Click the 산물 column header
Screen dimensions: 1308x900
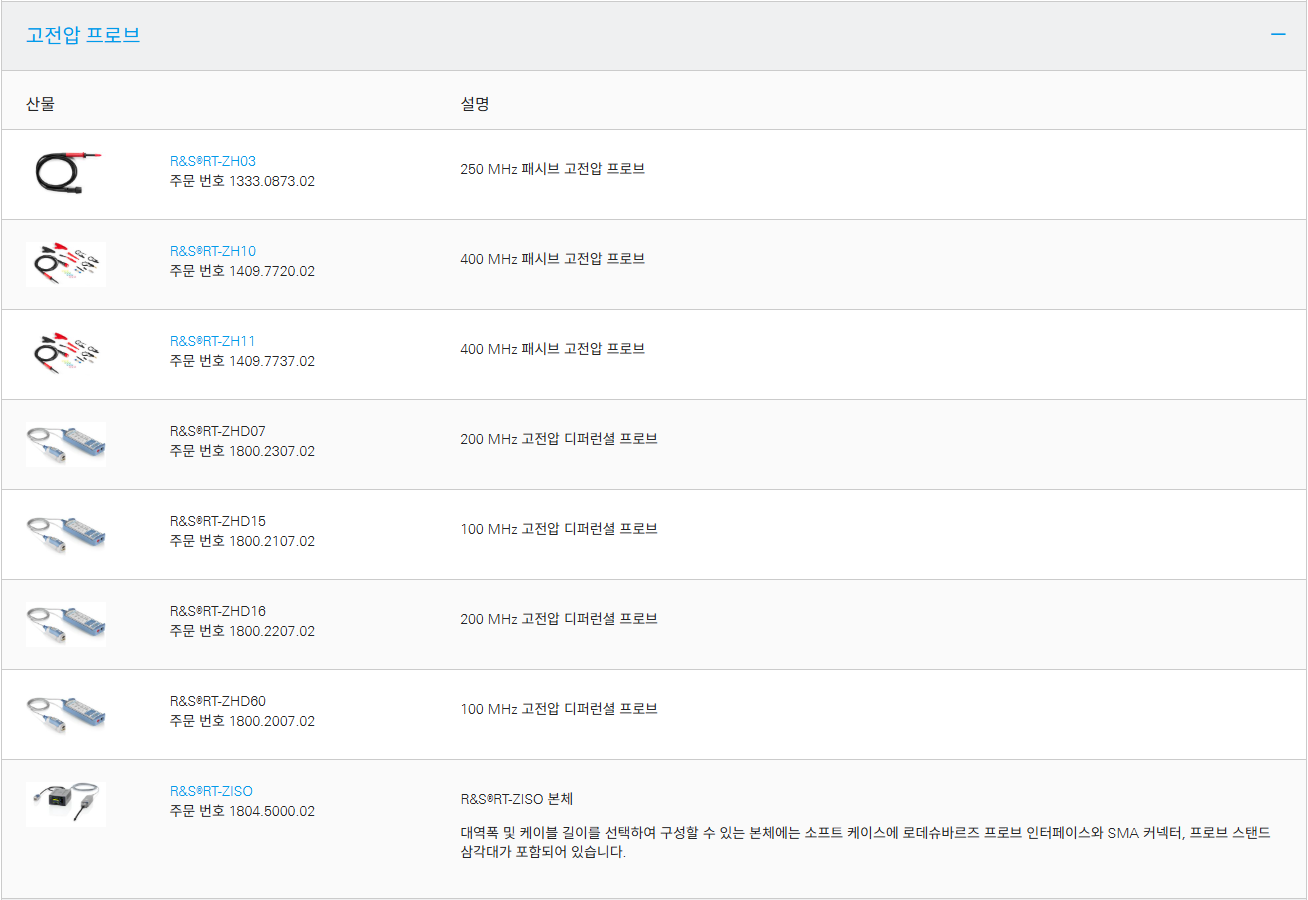point(40,104)
